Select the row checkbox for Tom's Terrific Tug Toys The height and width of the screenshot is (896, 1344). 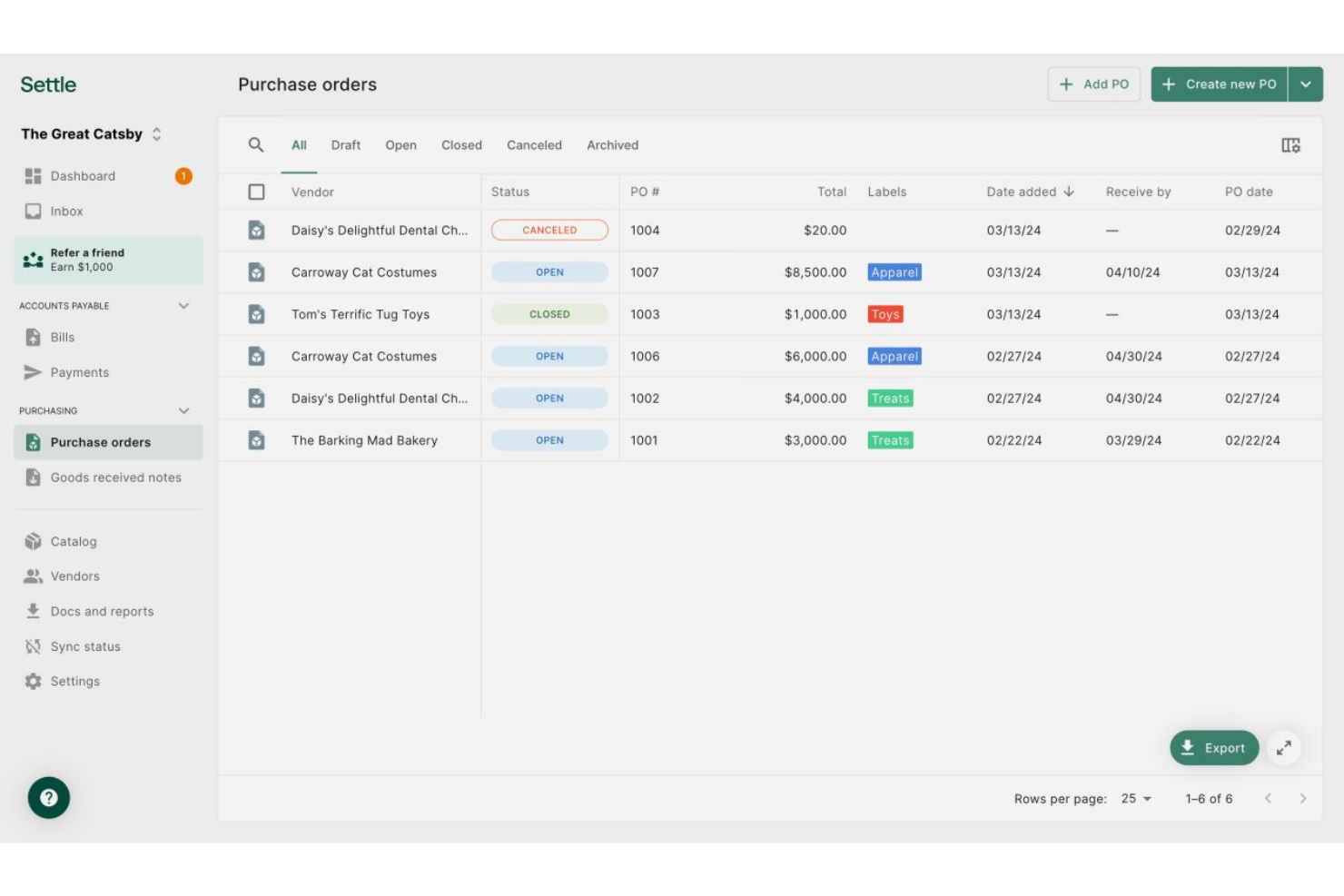pos(256,314)
